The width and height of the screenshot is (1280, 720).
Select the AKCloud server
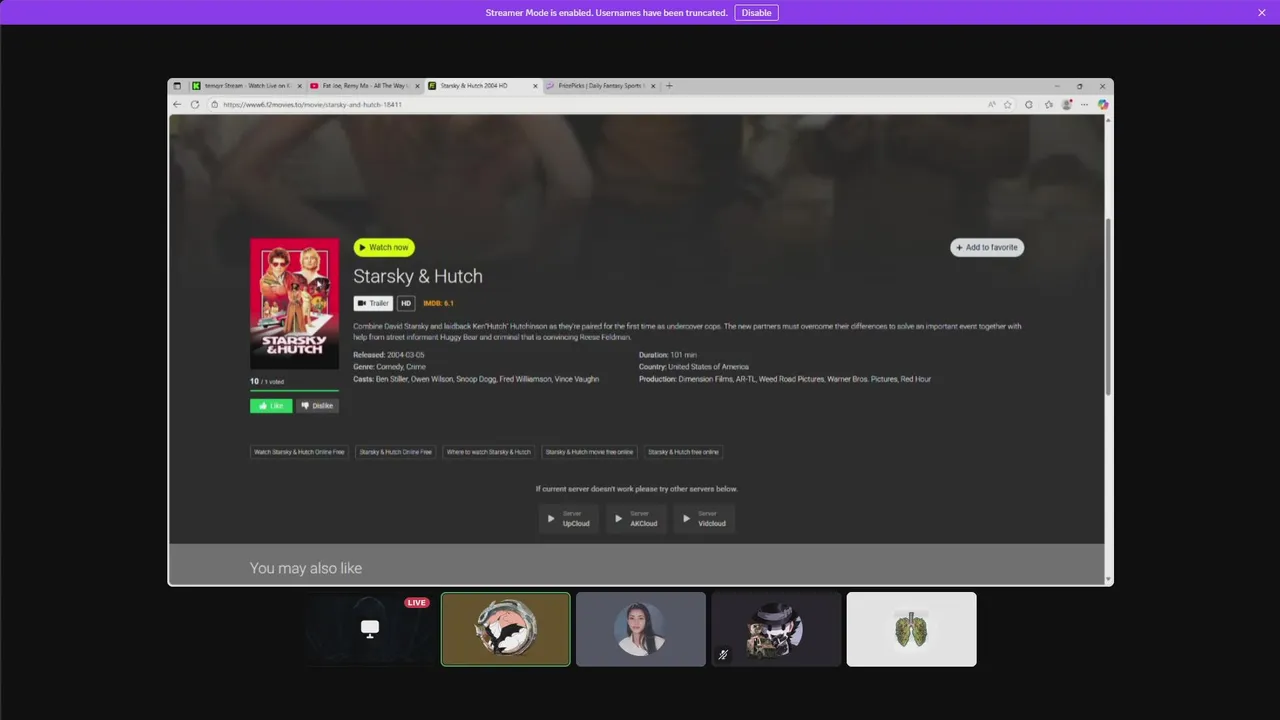(636, 519)
